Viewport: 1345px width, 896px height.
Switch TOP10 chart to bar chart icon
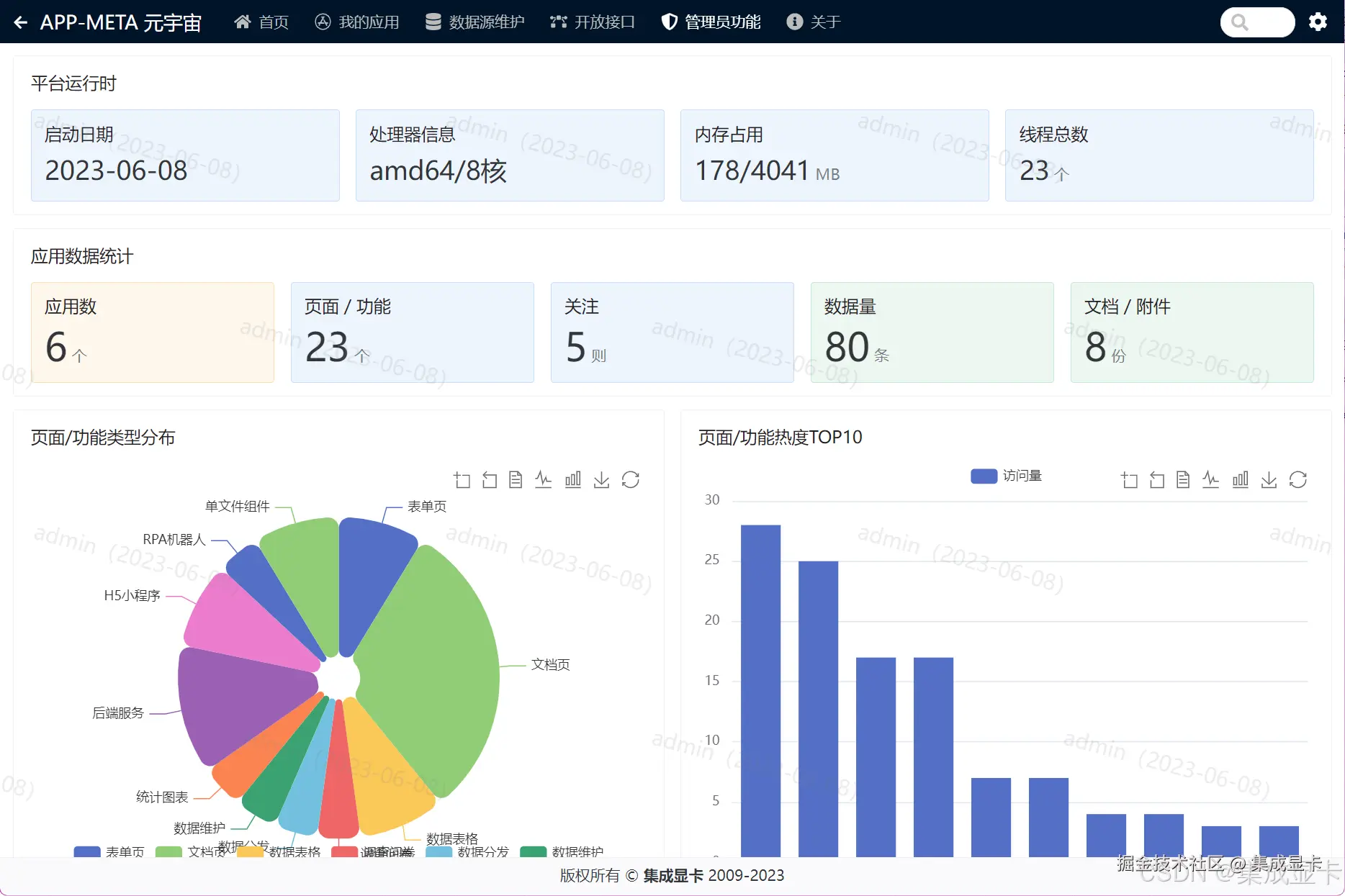(x=1241, y=480)
